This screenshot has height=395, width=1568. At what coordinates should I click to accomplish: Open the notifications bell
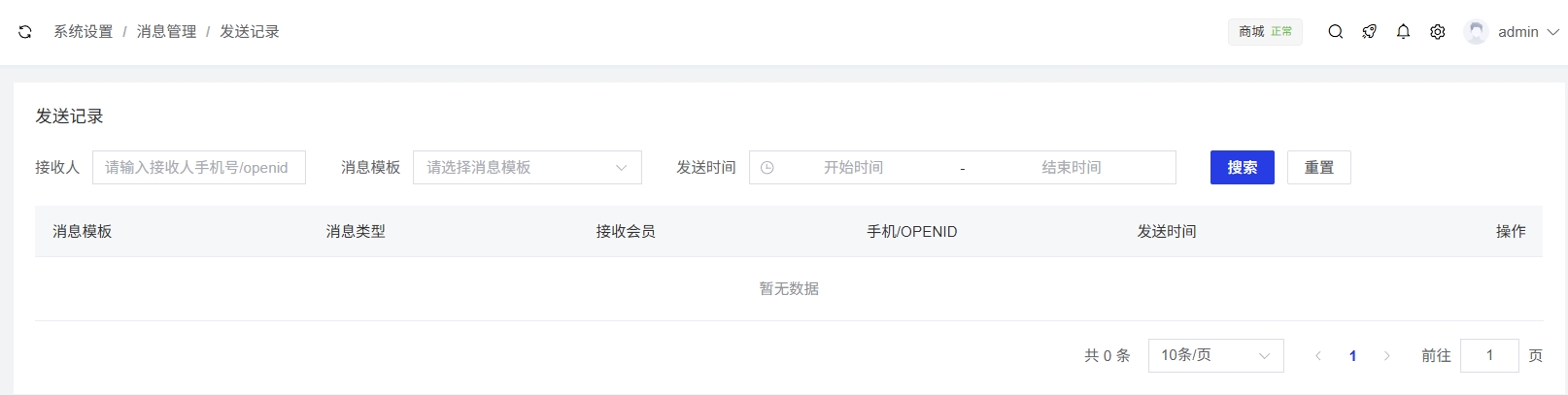click(1404, 32)
